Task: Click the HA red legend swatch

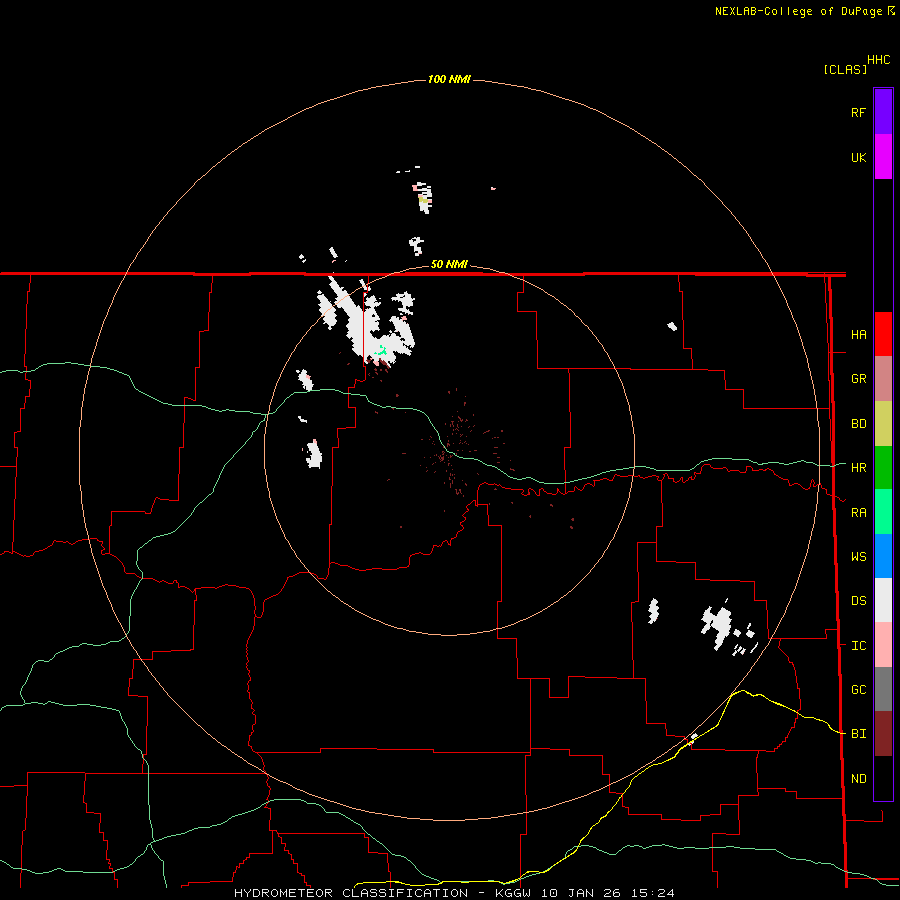Action: click(883, 334)
